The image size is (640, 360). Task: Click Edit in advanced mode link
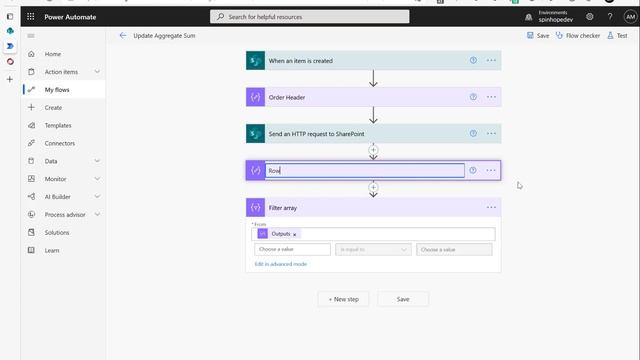(x=280, y=264)
